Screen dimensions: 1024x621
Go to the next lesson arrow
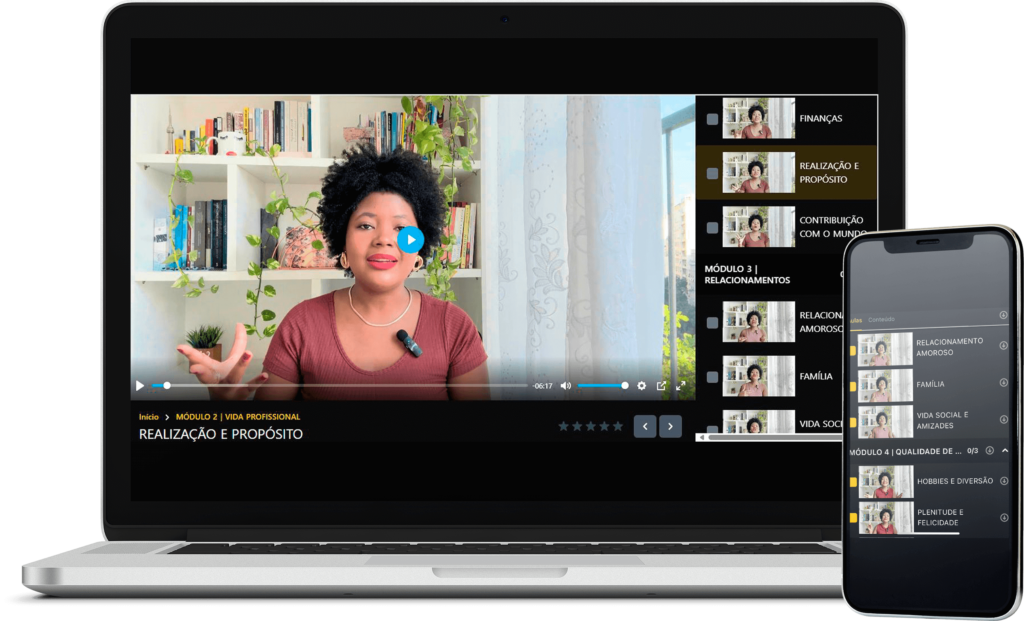(671, 426)
